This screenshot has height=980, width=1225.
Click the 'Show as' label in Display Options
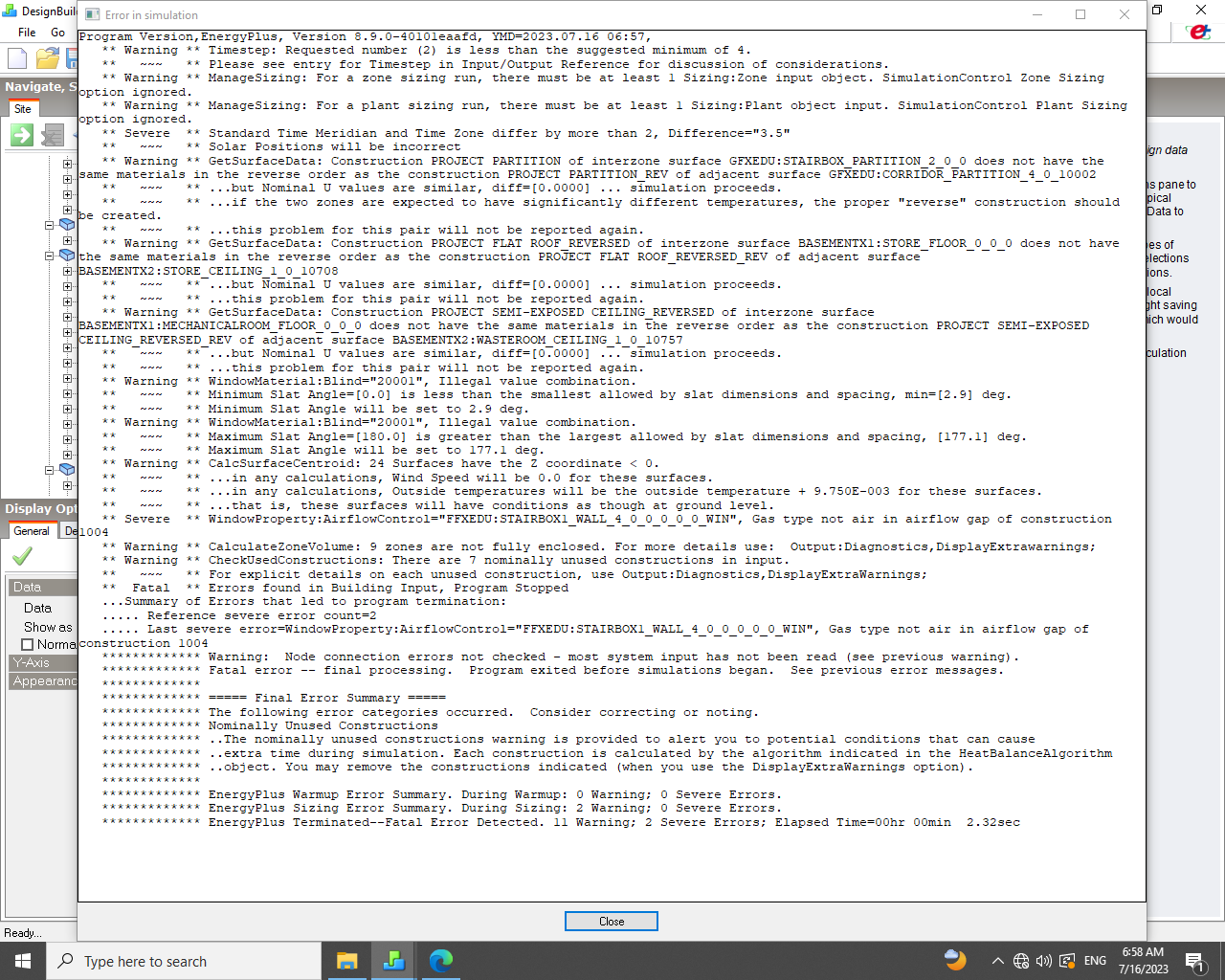pos(48,628)
